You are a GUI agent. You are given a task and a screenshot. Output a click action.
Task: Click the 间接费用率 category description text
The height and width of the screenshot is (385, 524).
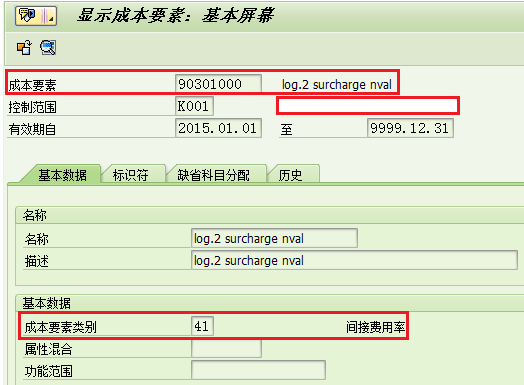point(375,327)
